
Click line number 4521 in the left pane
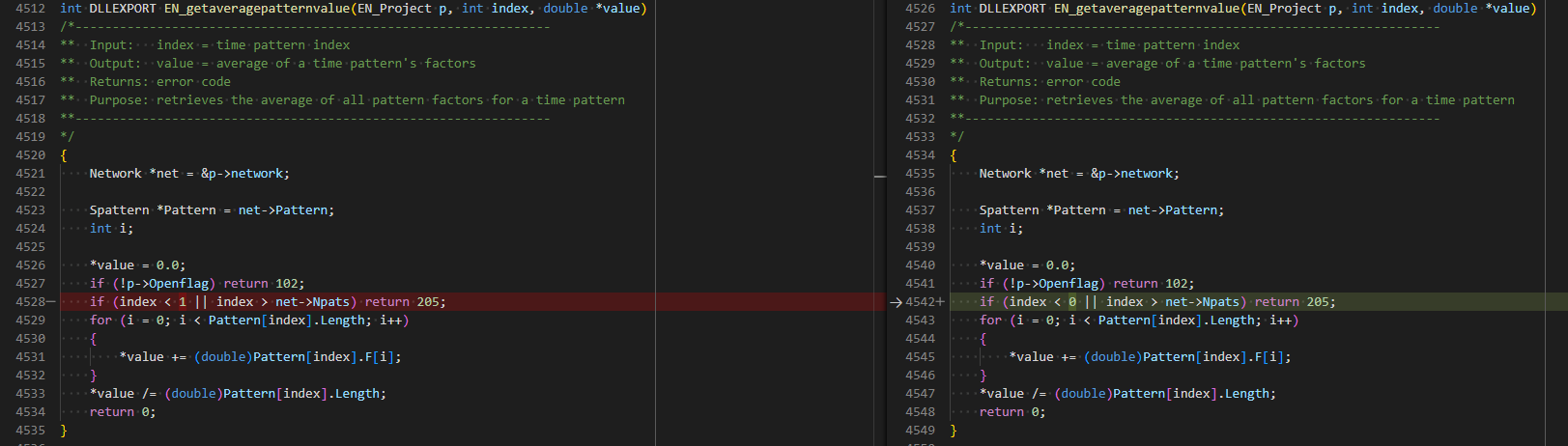click(30, 174)
